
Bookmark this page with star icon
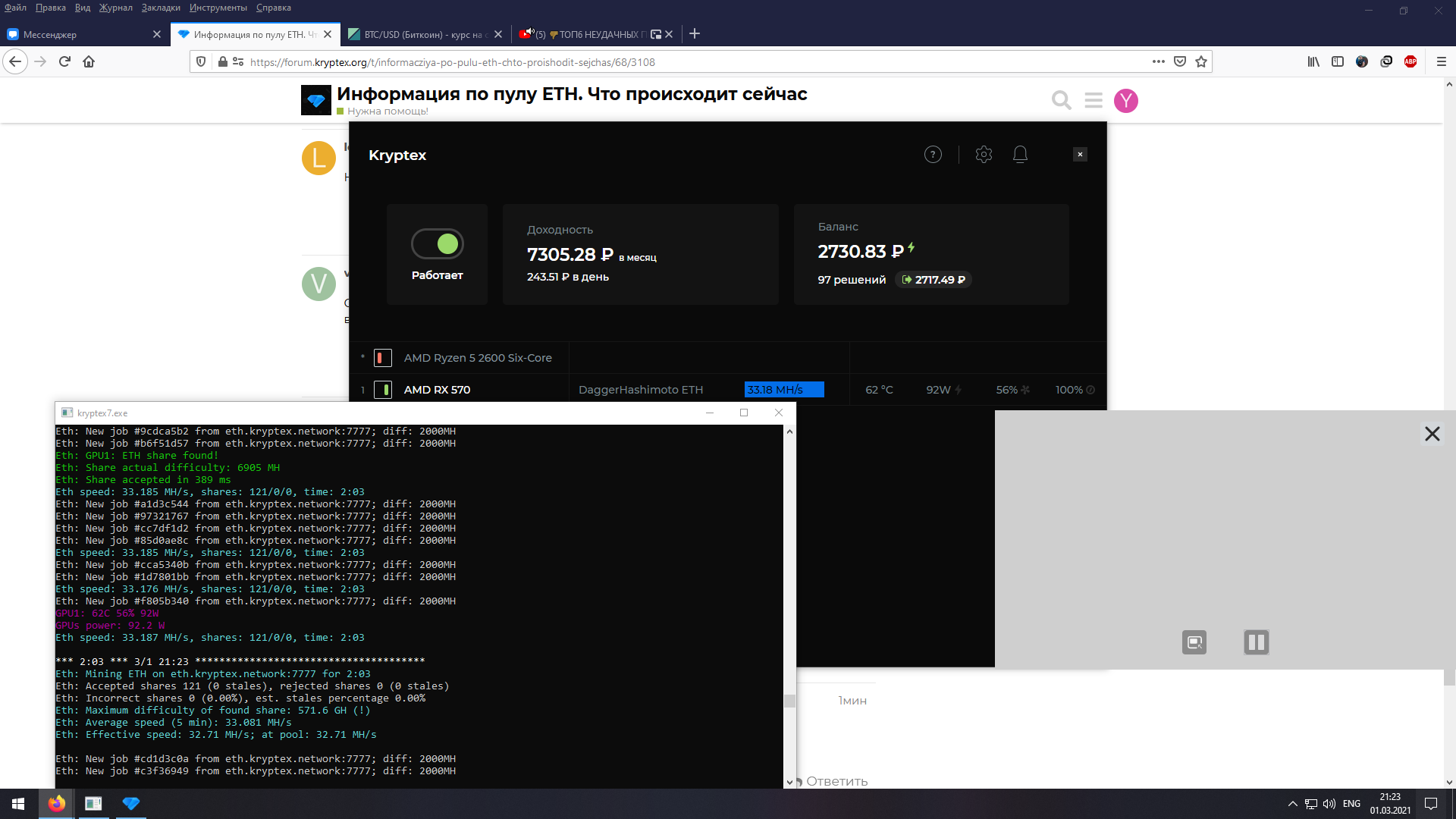(1201, 61)
